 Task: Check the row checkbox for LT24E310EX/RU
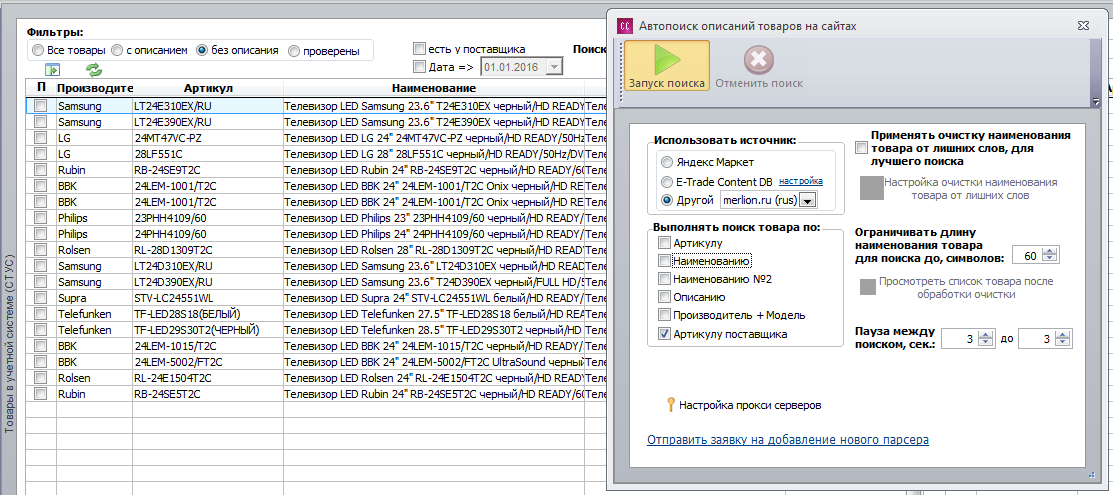pyautogui.click(x=41, y=106)
